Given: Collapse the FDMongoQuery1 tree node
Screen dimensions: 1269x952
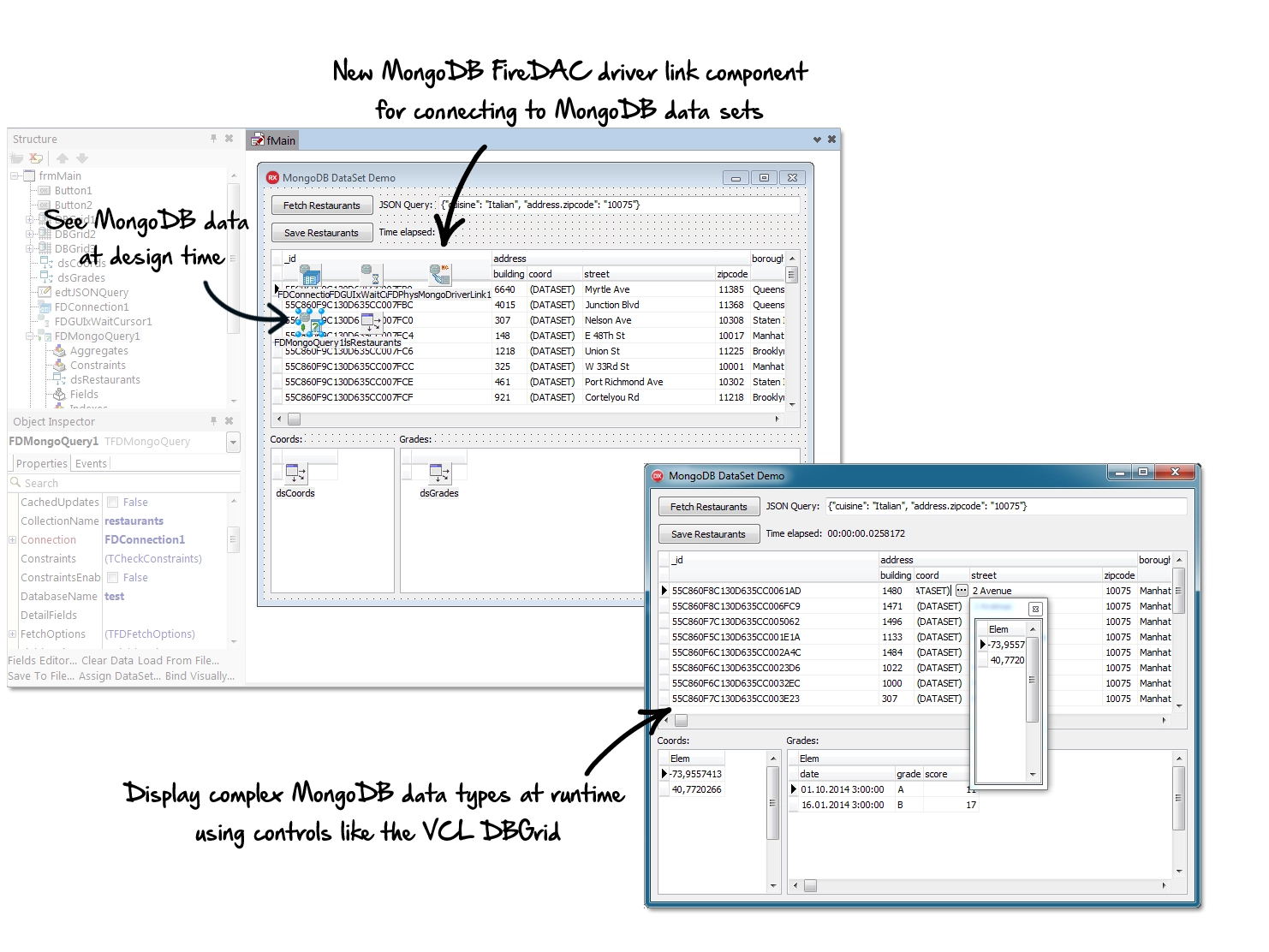Looking at the screenshot, I should 30,336.
